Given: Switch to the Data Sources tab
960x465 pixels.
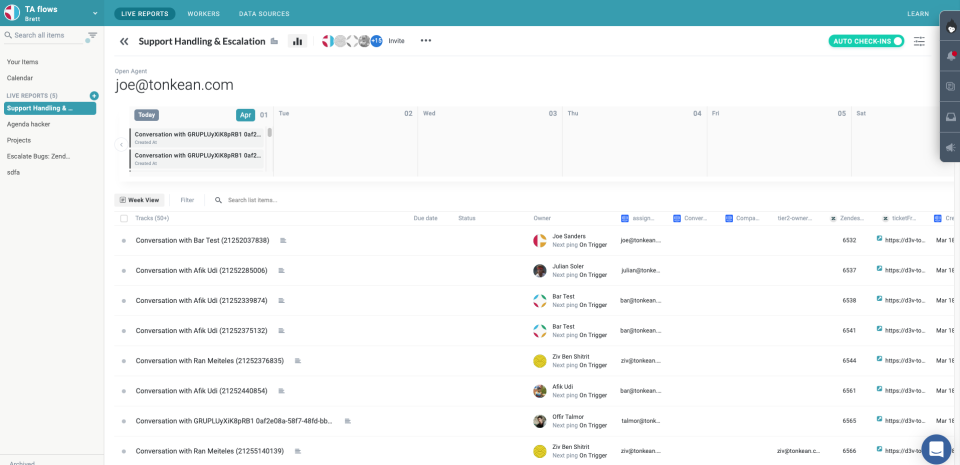Looking at the screenshot, I should coord(264,13).
